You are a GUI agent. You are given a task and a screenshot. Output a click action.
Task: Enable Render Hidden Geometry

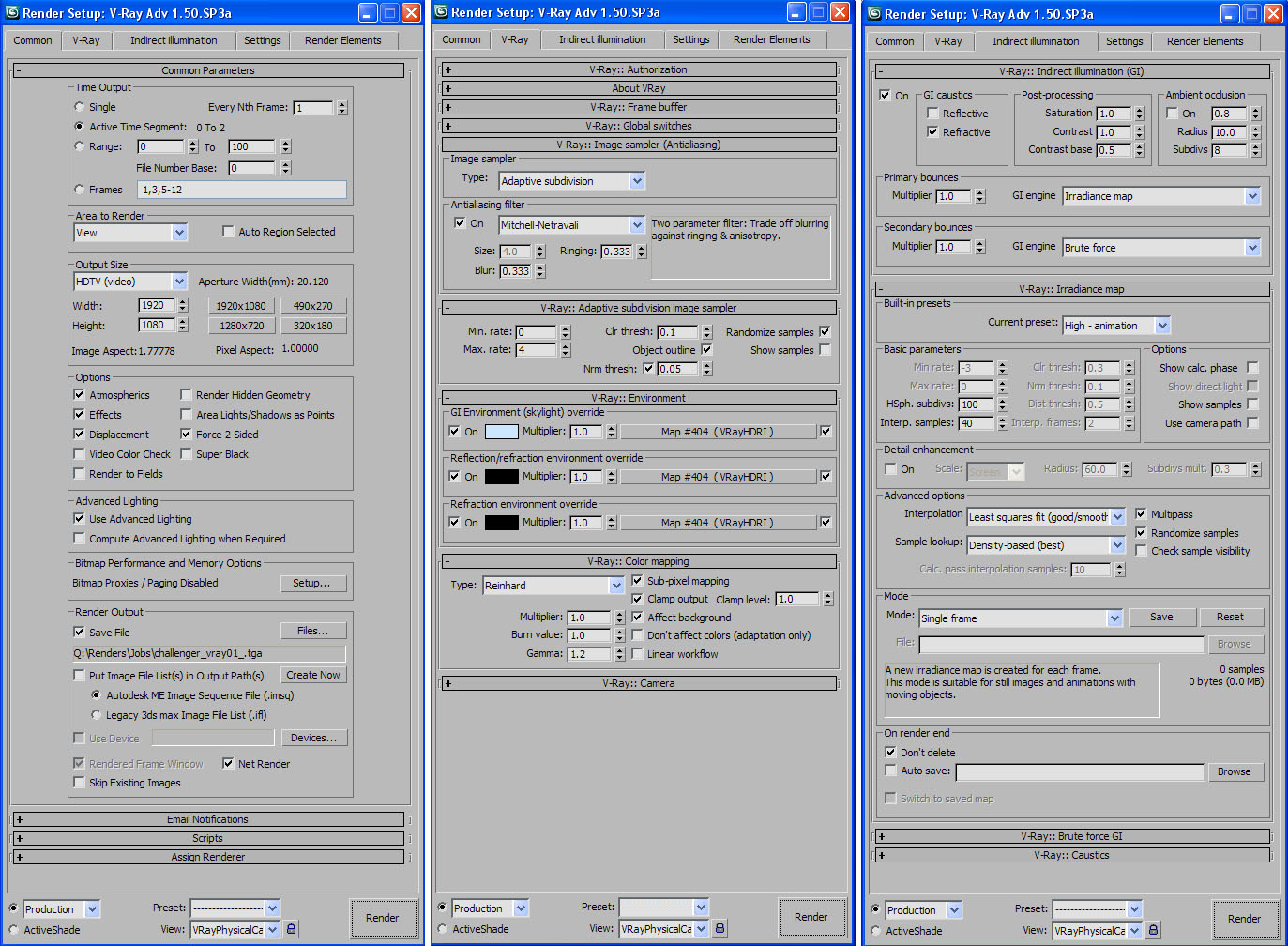187,395
